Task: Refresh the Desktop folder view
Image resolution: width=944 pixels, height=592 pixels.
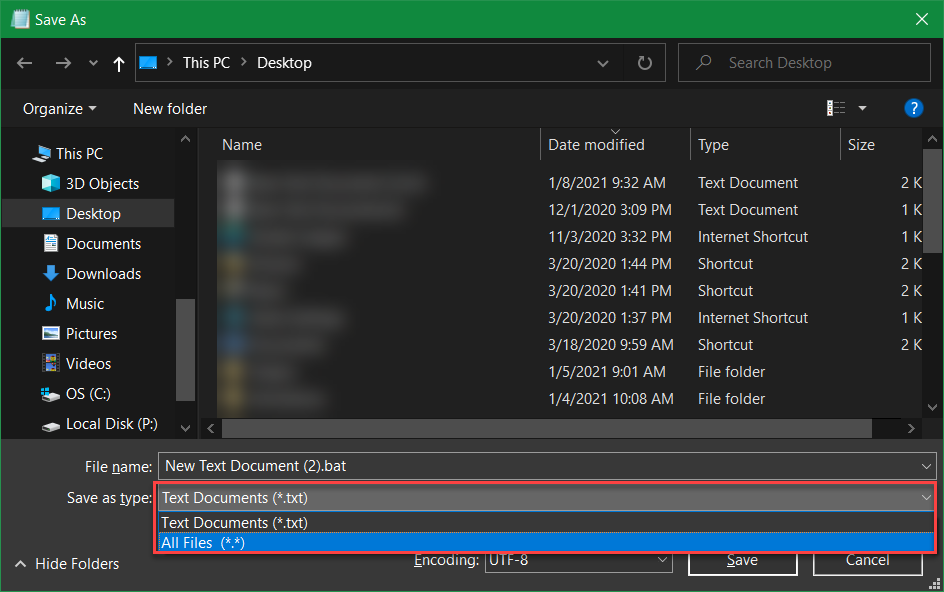Action: [644, 62]
